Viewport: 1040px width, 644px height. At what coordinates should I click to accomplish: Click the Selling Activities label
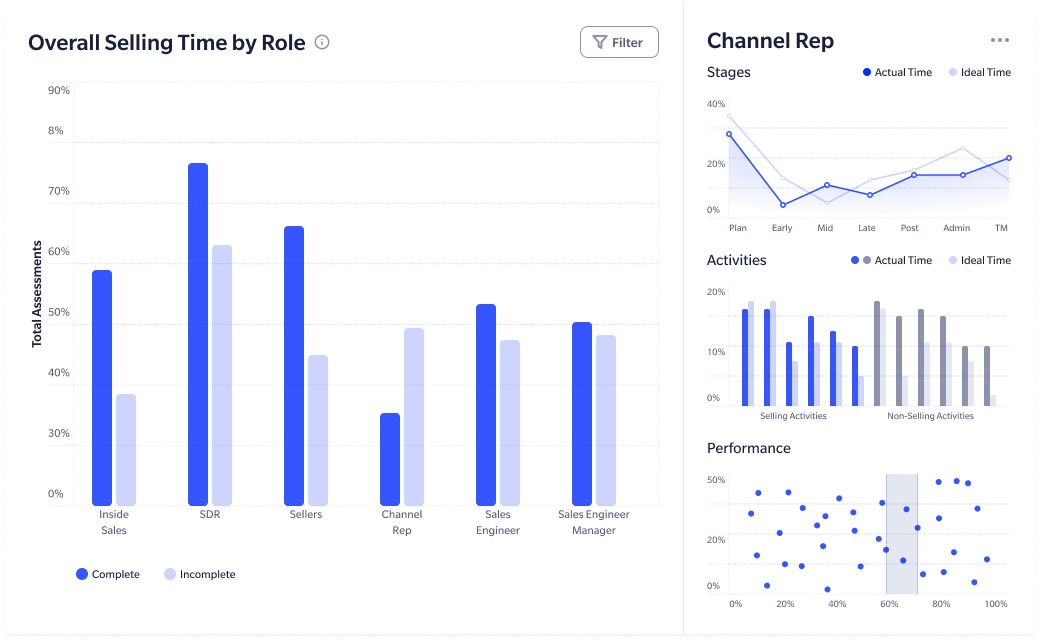click(793, 417)
